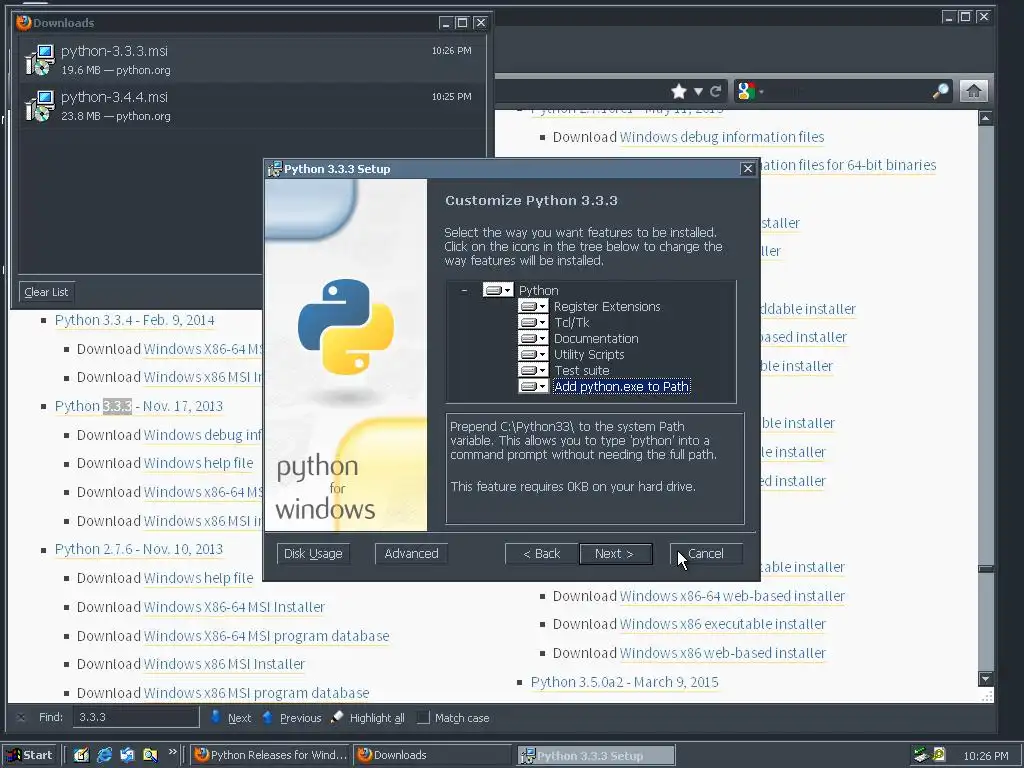This screenshot has height=768, width=1024.
Task: Click the 10:26 PM taskbar clock
Action: (x=985, y=756)
